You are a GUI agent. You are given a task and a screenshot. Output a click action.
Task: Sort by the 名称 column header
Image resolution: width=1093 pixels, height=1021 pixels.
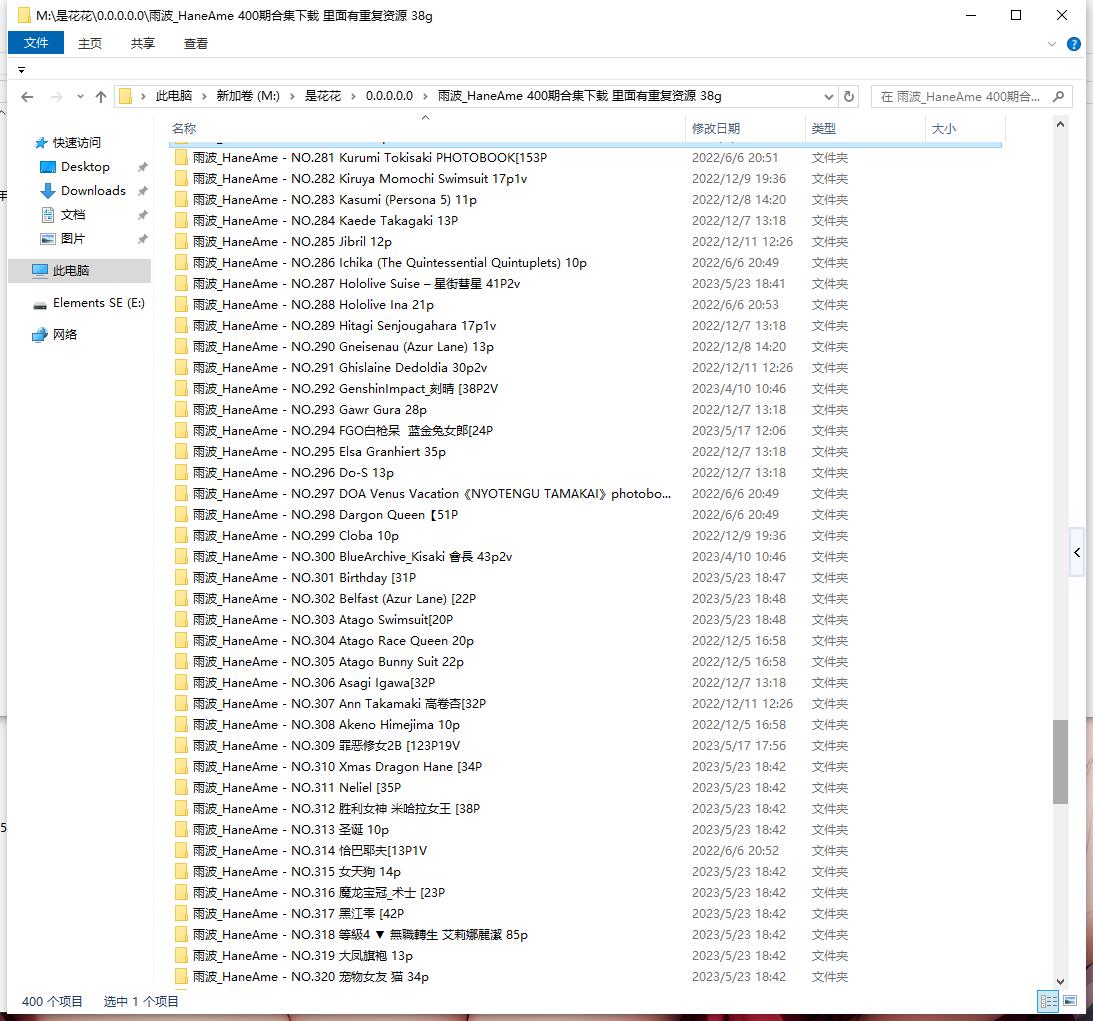(x=184, y=128)
